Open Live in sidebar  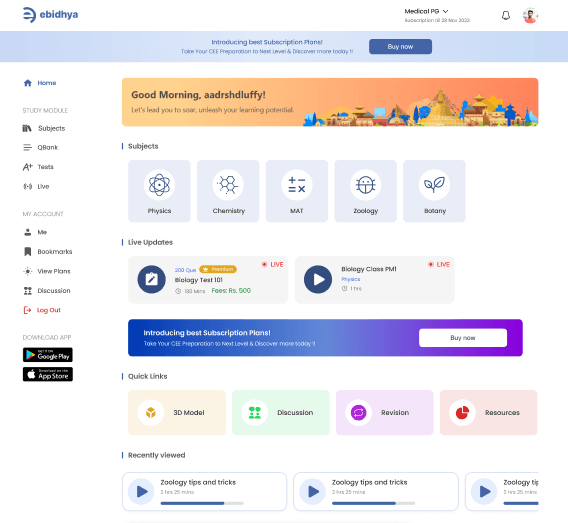(36, 187)
